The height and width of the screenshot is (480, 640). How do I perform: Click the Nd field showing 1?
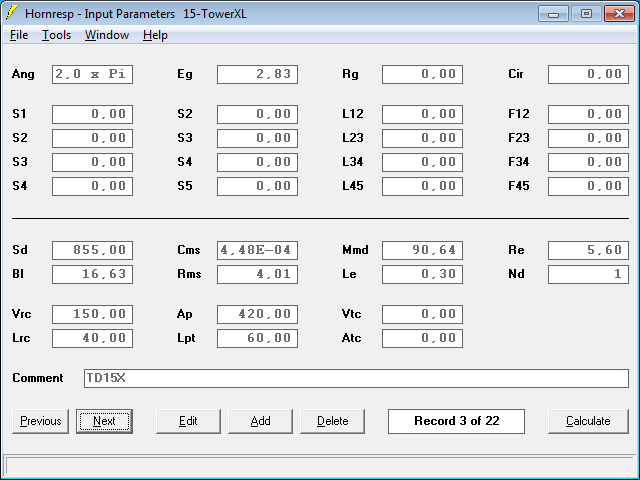pos(588,274)
